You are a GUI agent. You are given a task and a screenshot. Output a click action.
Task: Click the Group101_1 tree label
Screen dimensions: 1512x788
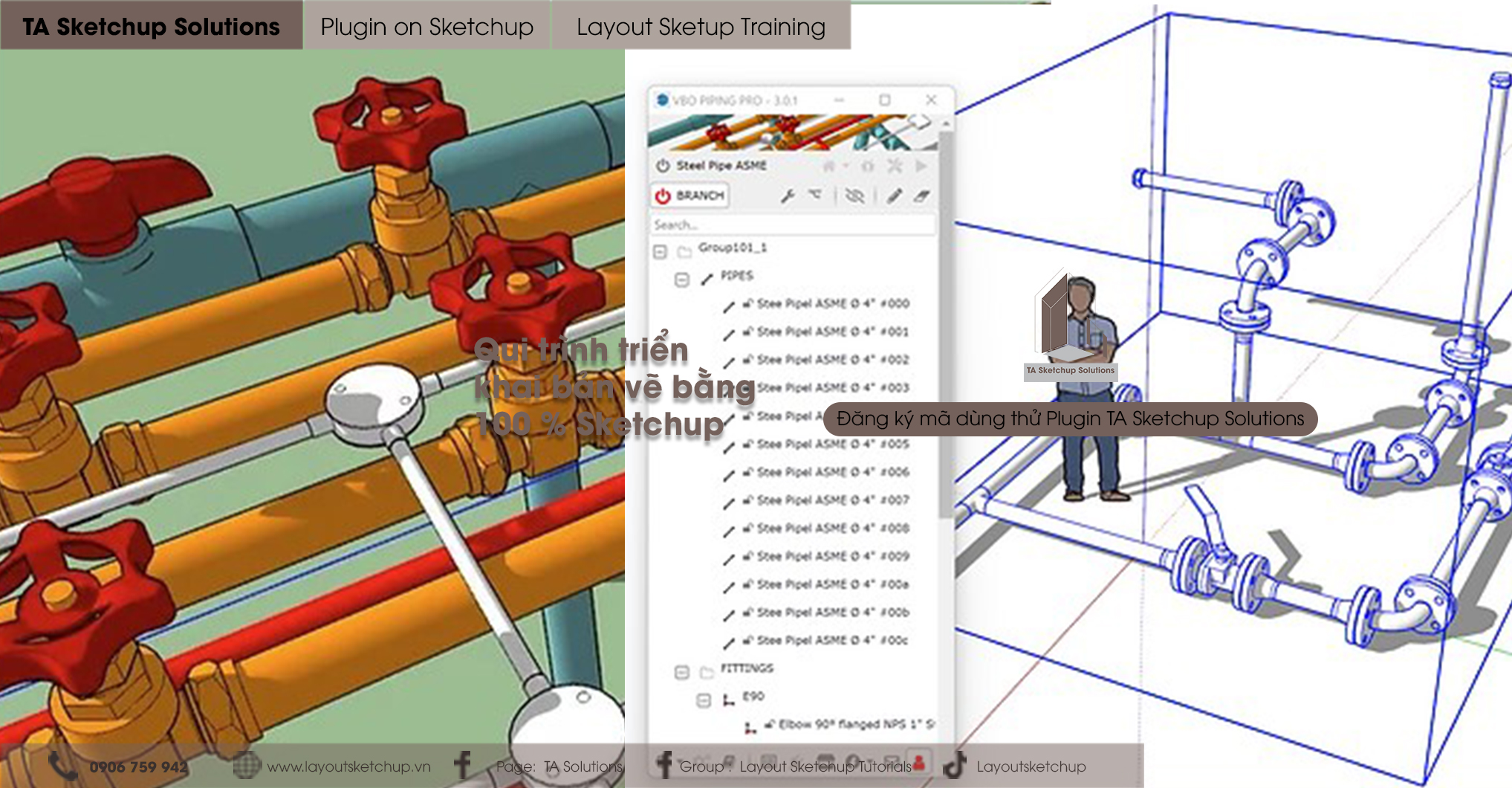732,248
